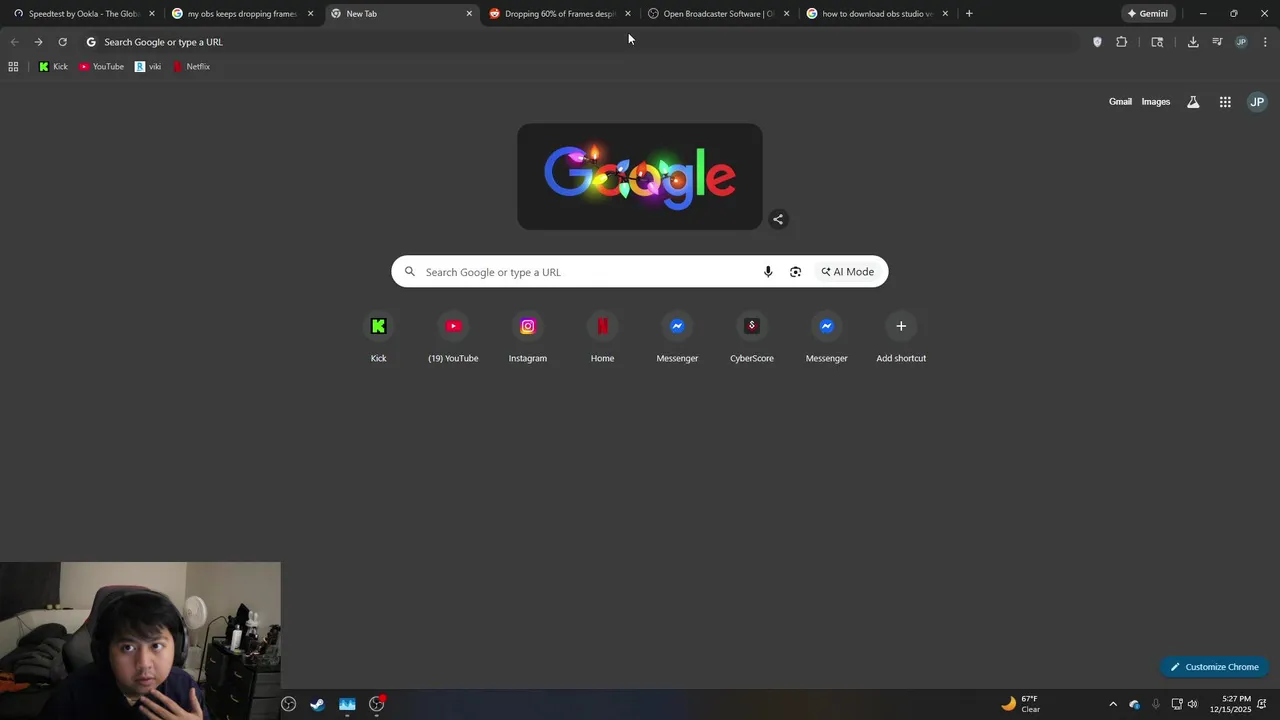The height and width of the screenshot is (720, 1280).
Task: Open the Google apps grid
Action: (1225, 102)
